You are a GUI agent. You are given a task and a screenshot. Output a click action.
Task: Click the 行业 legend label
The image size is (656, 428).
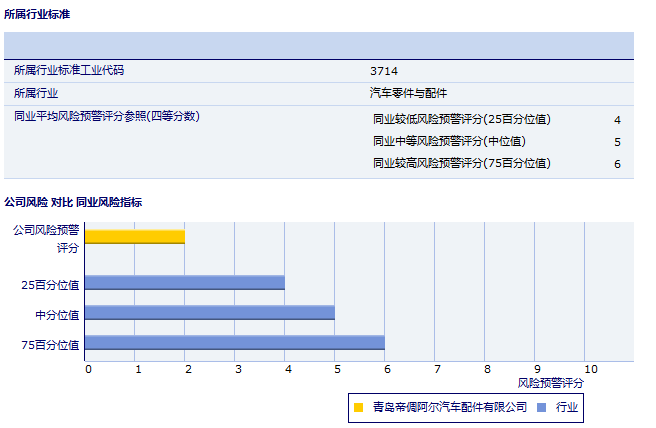tap(567, 407)
